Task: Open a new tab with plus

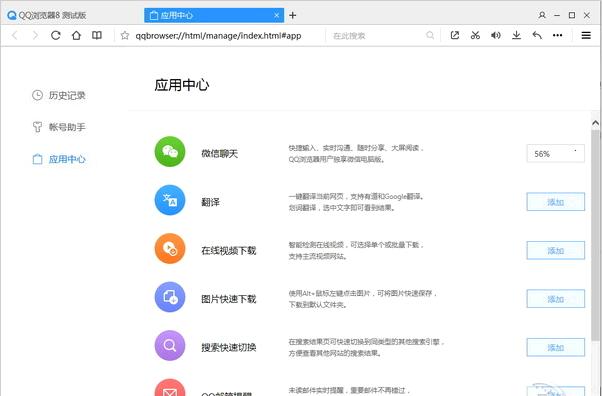Action: point(293,15)
